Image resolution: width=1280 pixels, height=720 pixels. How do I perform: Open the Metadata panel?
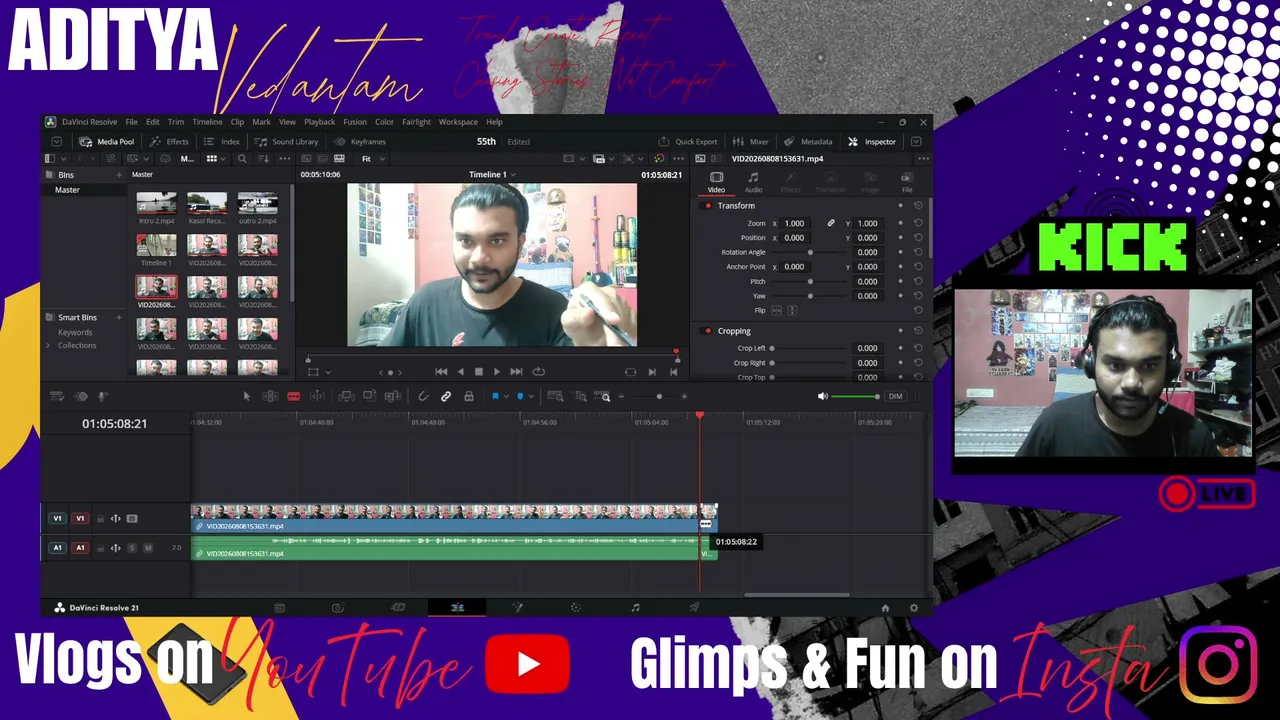(x=809, y=142)
